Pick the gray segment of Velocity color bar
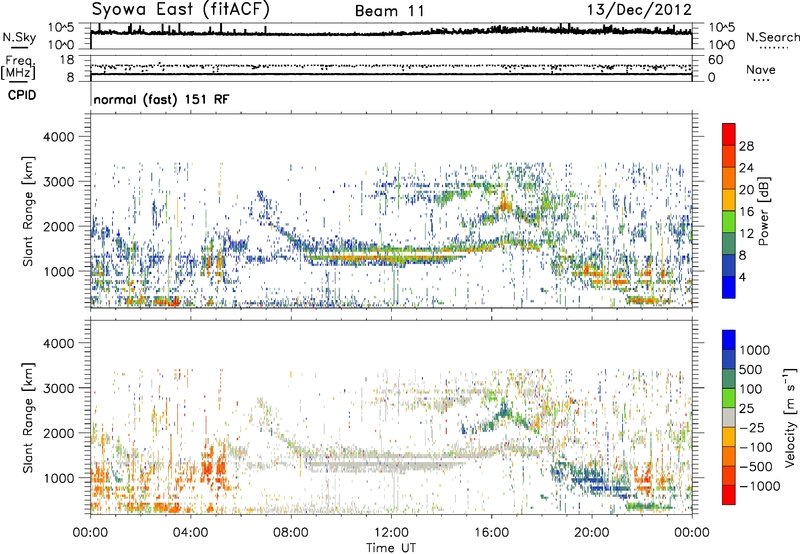The height and width of the screenshot is (554, 800). [x=729, y=418]
